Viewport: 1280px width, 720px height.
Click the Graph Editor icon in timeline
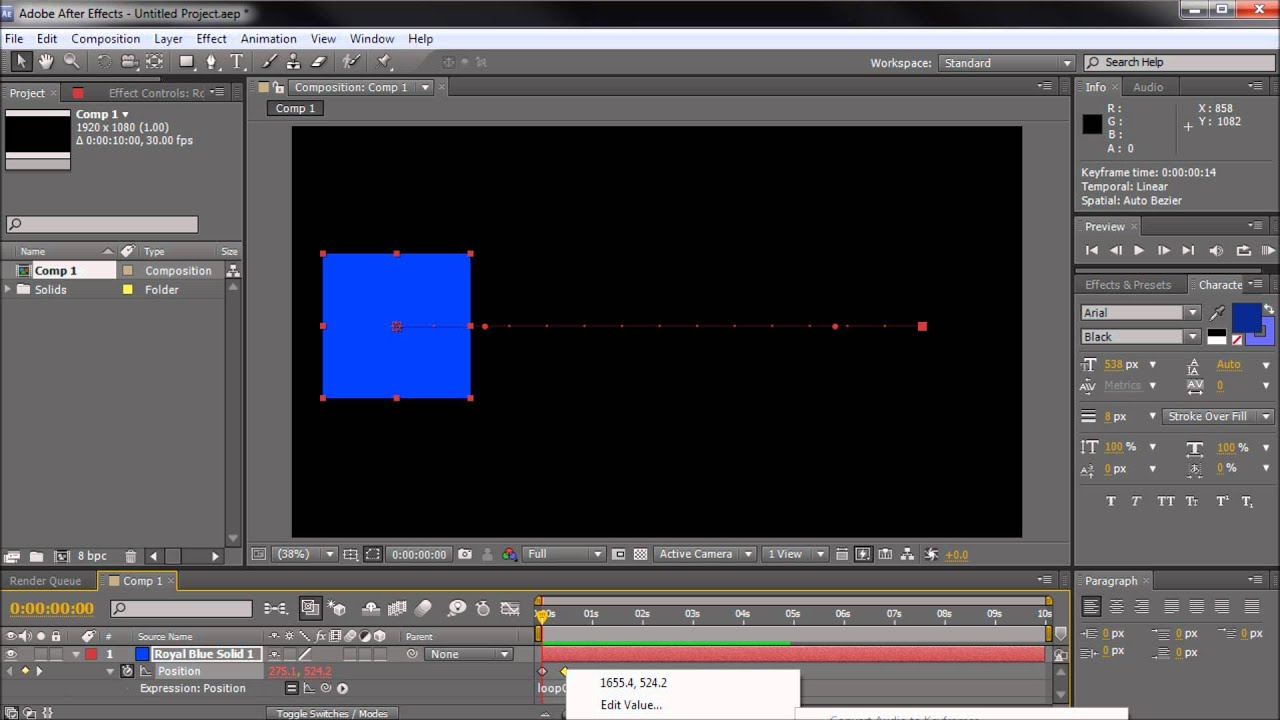point(510,608)
